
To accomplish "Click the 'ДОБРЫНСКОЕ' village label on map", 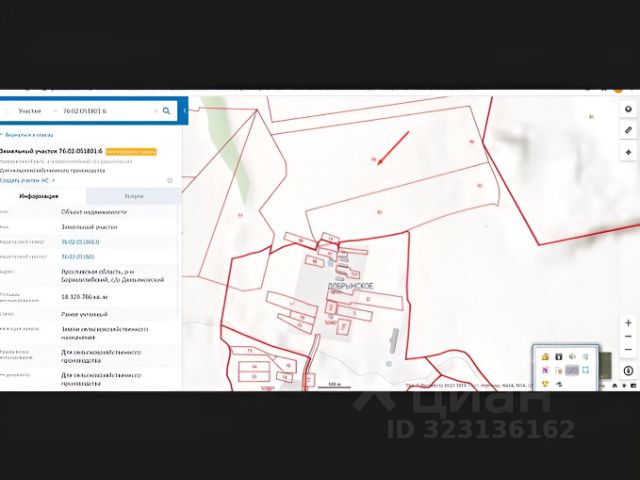I will click(x=351, y=286).
